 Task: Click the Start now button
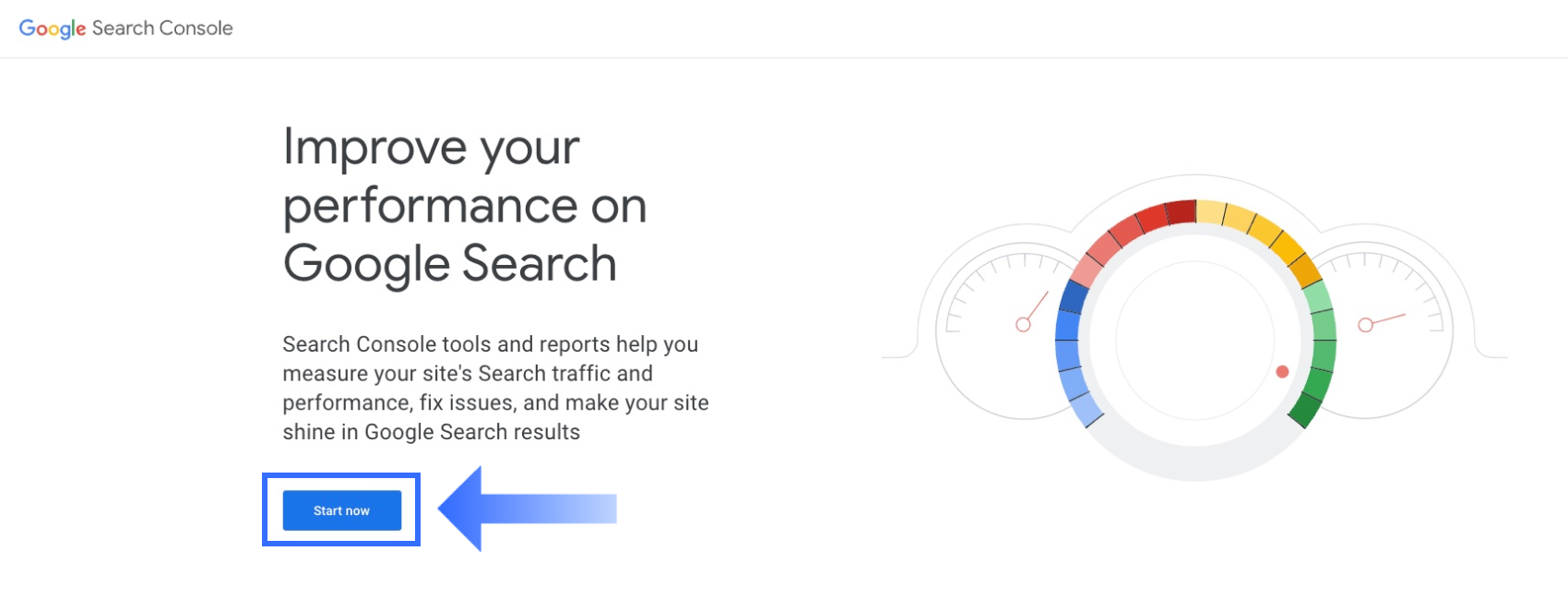tap(341, 510)
